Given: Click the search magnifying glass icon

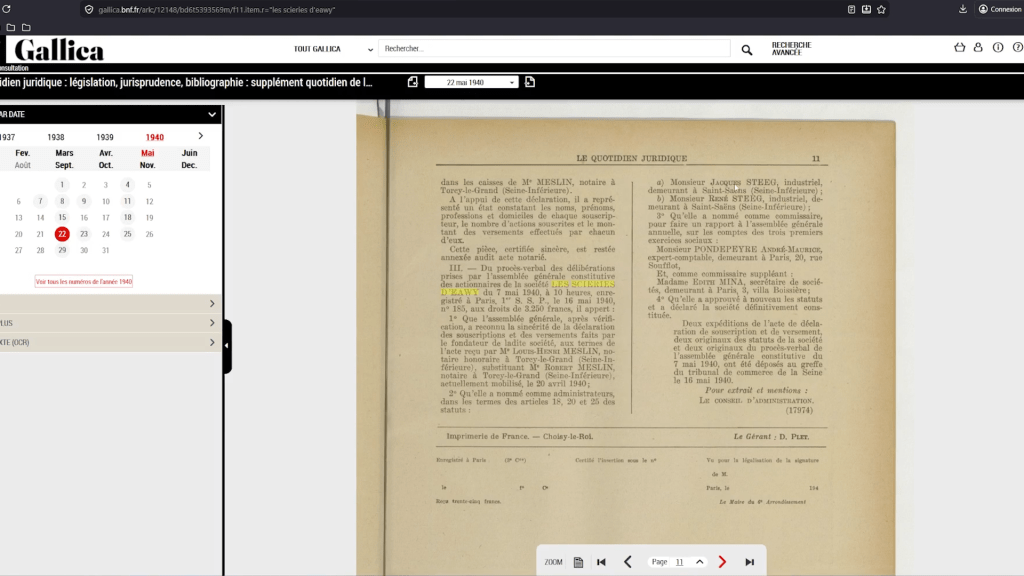Looking at the screenshot, I should (746, 49).
